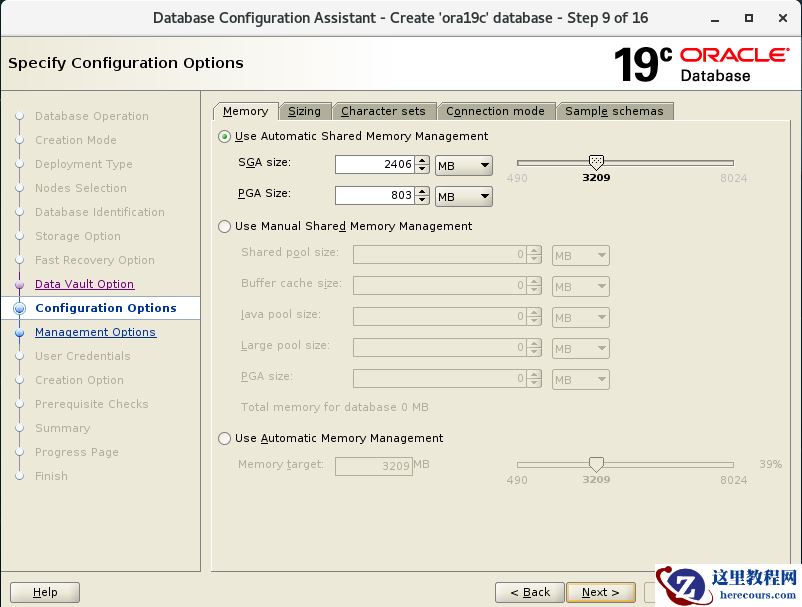Minimize the Database Configuration Assistant window
802x607 pixels.
coord(715,19)
